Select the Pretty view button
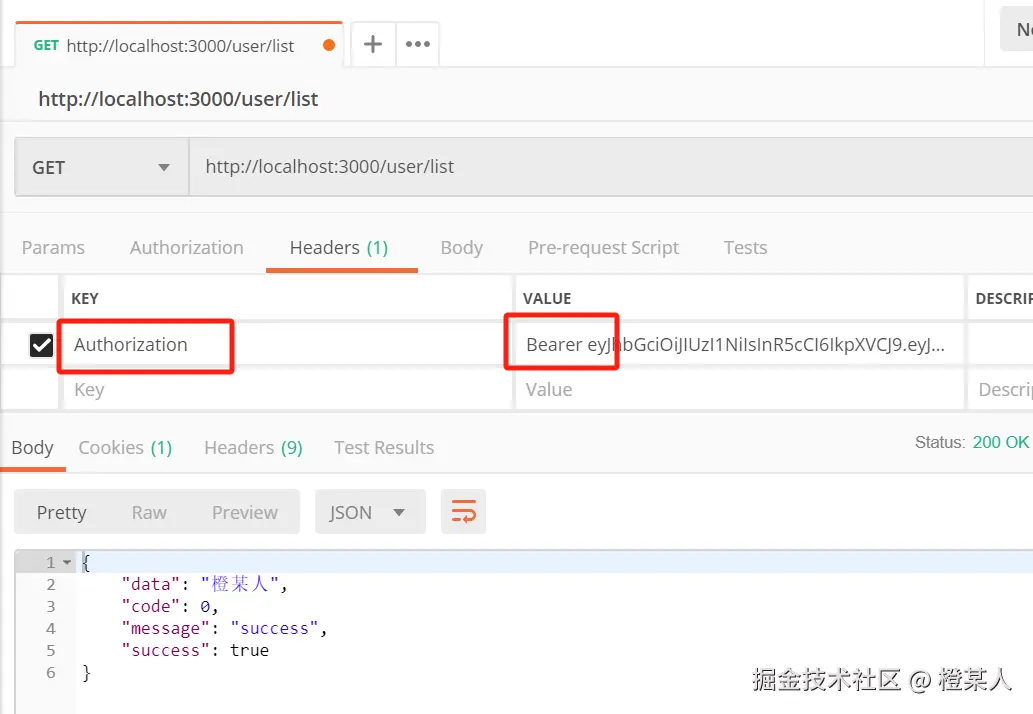Viewport: 1033px width, 714px height. coord(61,512)
